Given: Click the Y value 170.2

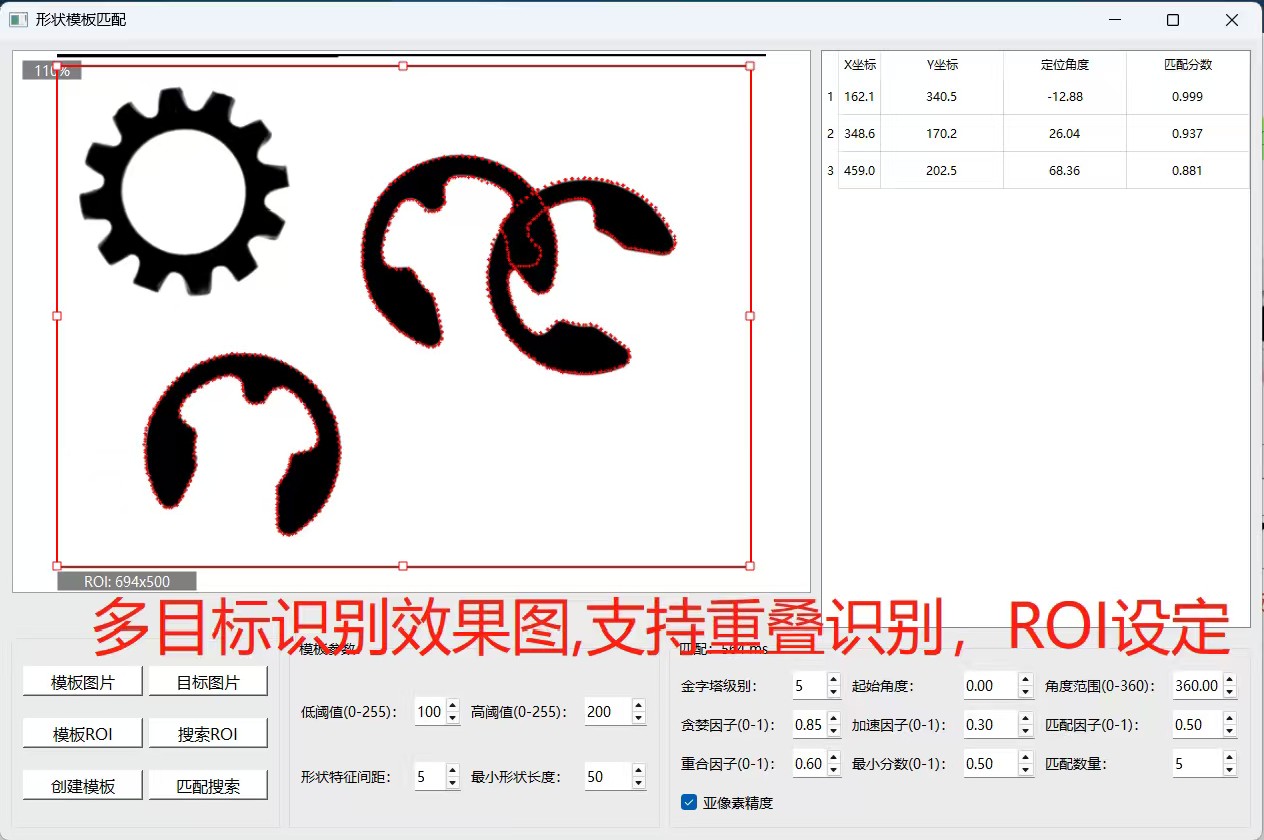Looking at the screenshot, I should tap(942, 133).
